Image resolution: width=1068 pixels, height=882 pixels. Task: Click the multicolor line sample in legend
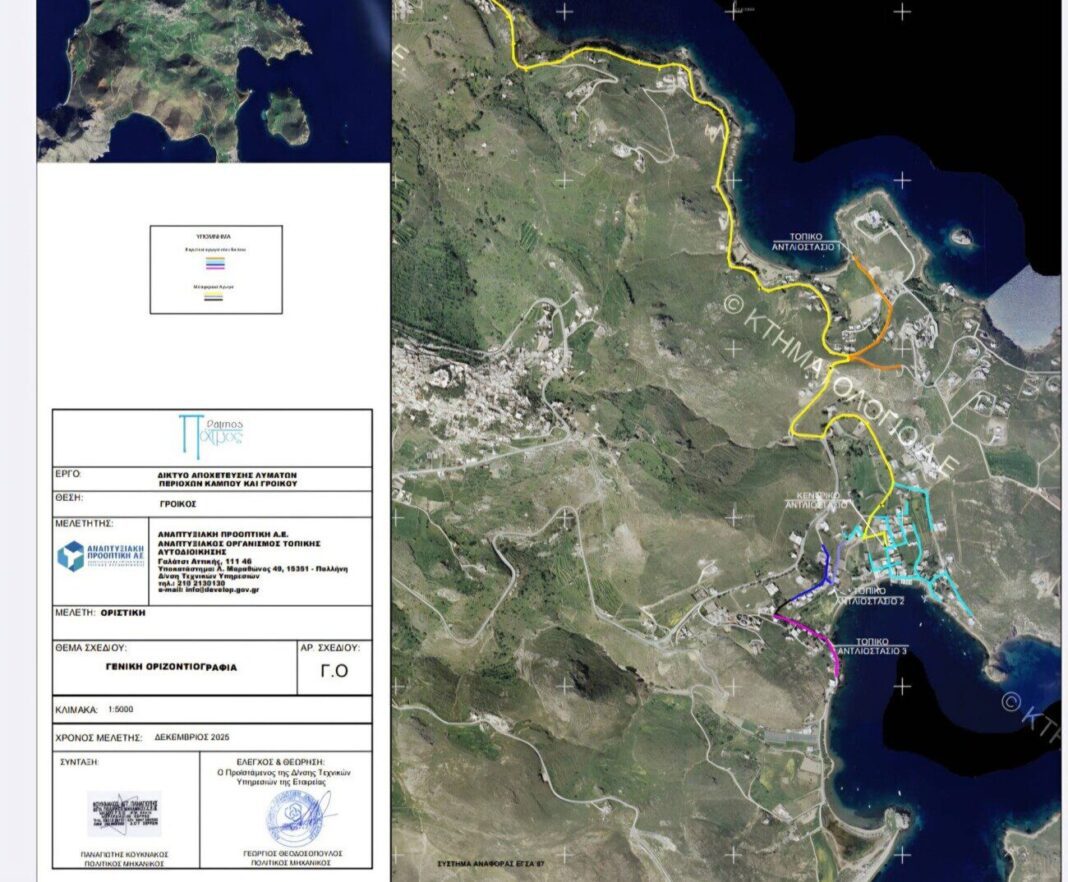pos(215,263)
